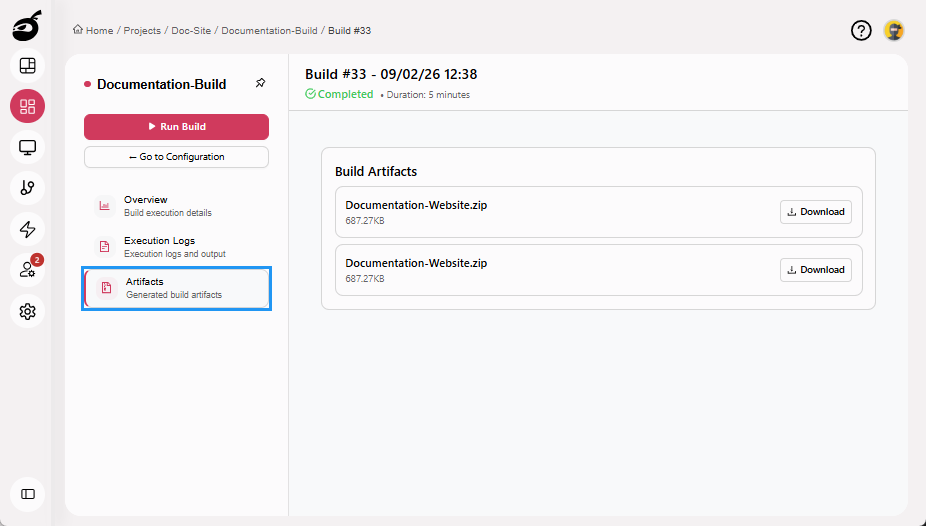
Task: Click the red status dot beside Documentation-Build
Action: [87, 84]
